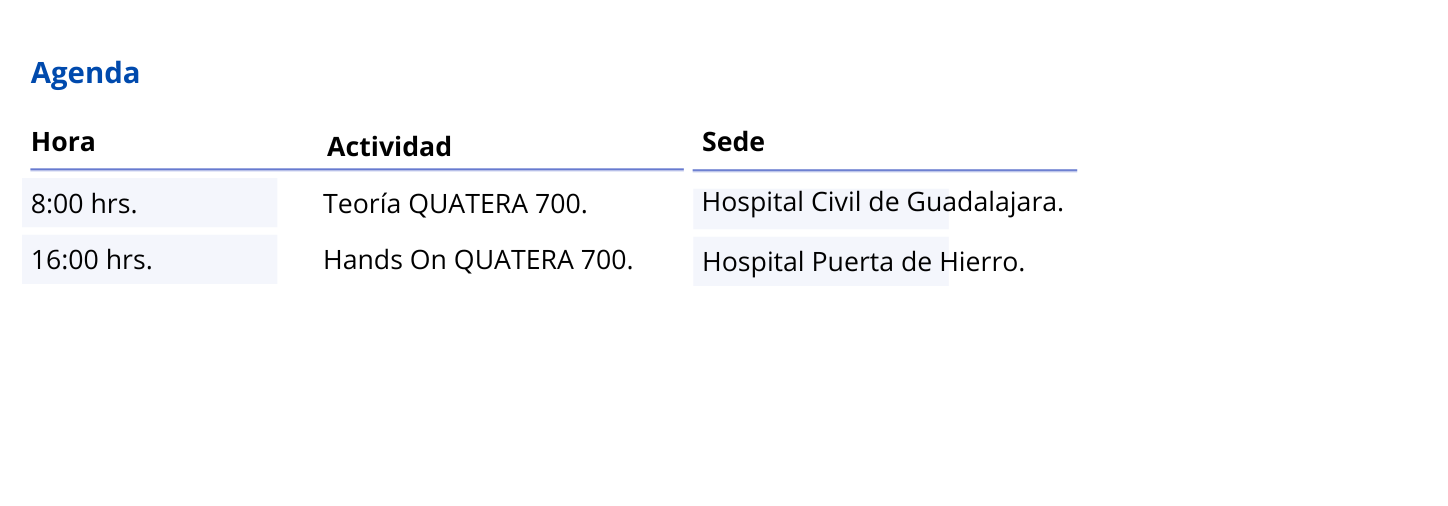Click Hospital Puerta de Hierro venue
The height and width of the screenshot is (506, 1448).
click(864, 262)
